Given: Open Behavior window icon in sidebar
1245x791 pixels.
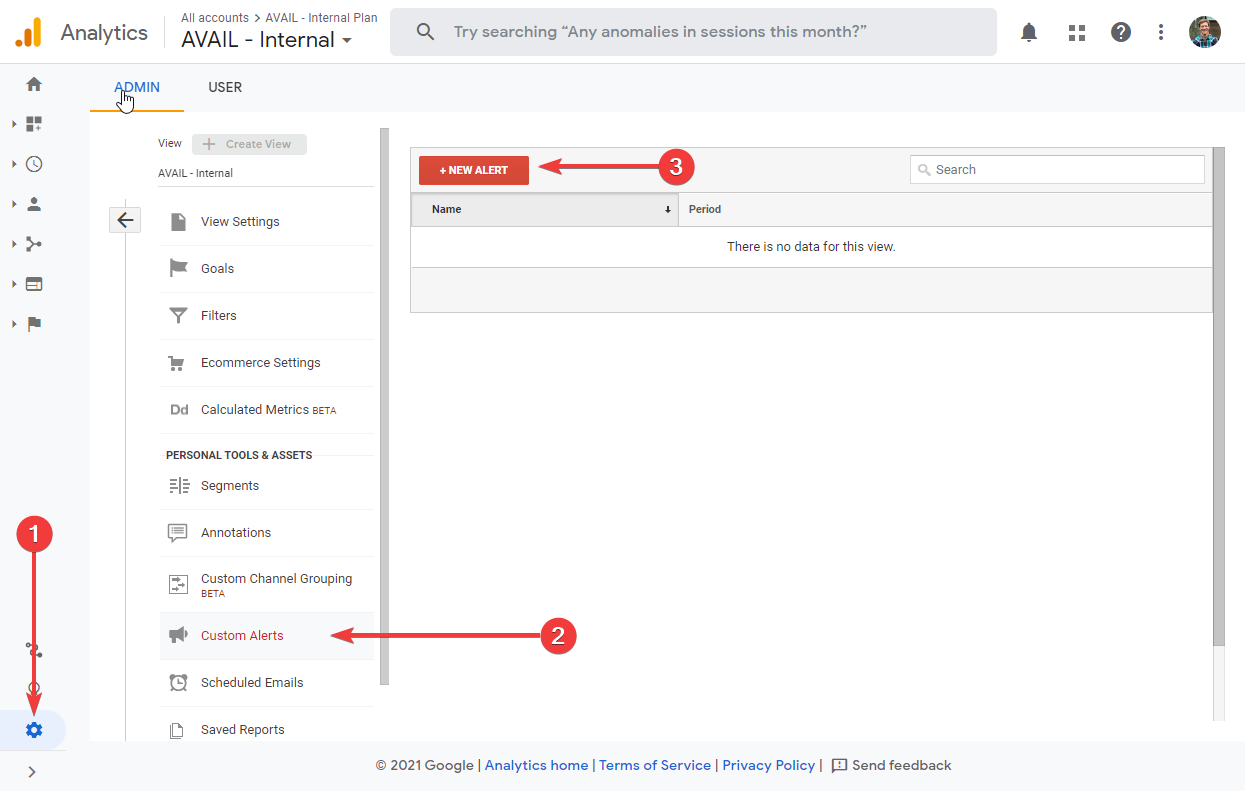Looking at the screenshot, I should click(34, 284).
